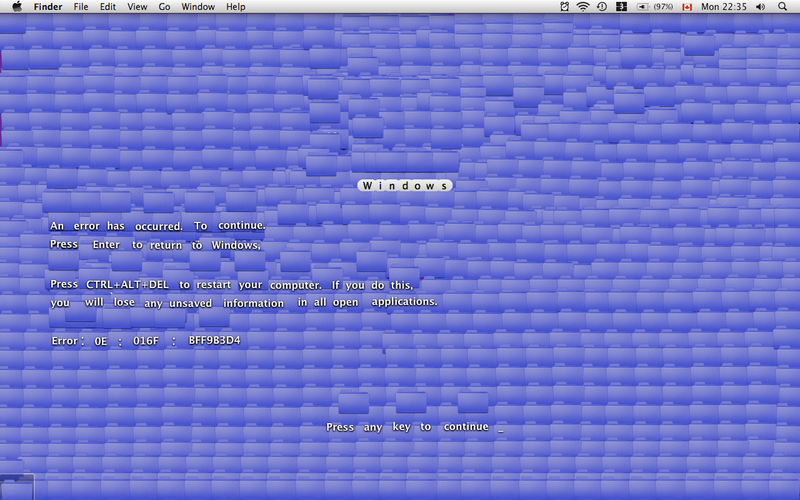Select the folder named "BFF9B3D4"
Screen dimensions: 800x500
point(214,340)
